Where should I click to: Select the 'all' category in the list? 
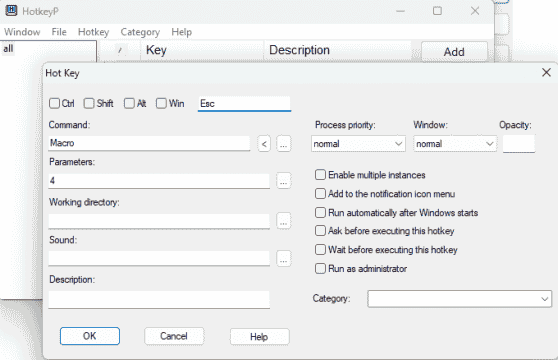pos(8,49)
